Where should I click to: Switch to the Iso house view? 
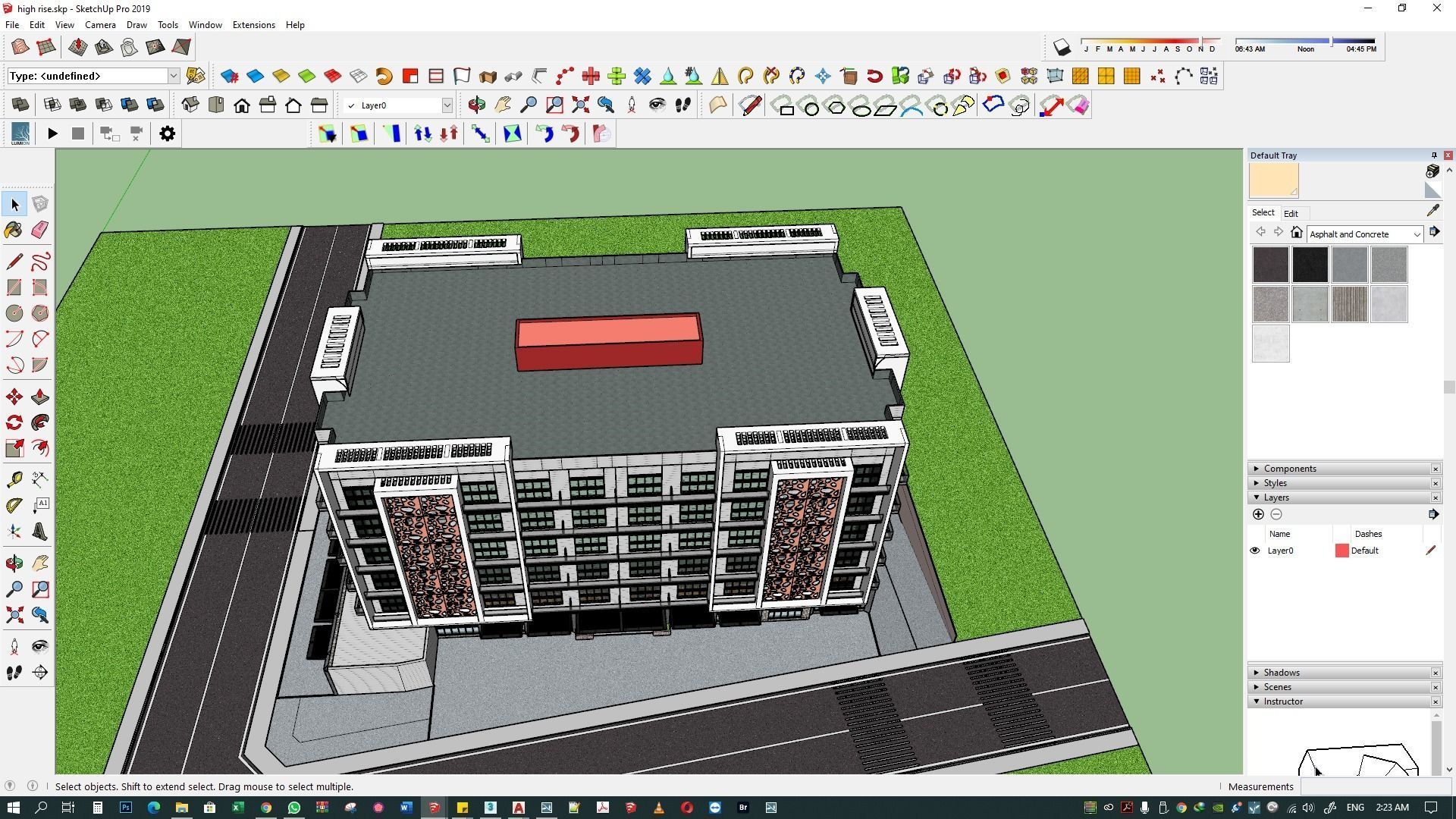(190, 105)
